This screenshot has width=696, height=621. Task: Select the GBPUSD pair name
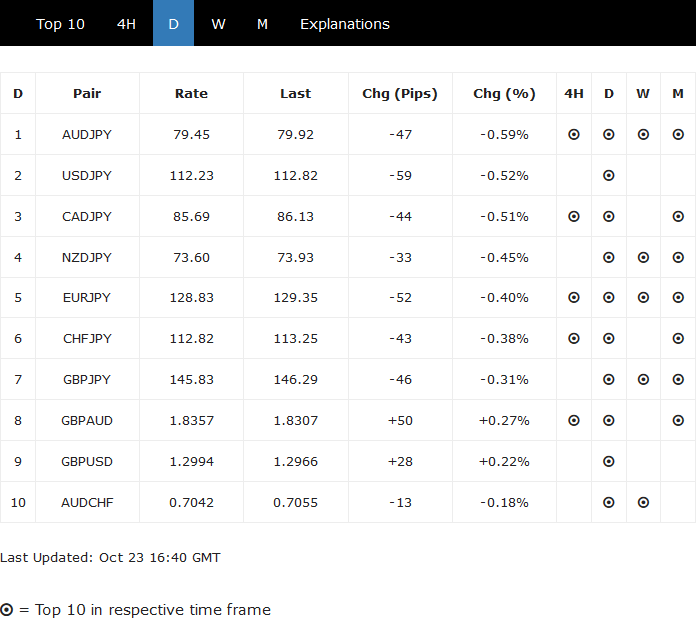87,462
